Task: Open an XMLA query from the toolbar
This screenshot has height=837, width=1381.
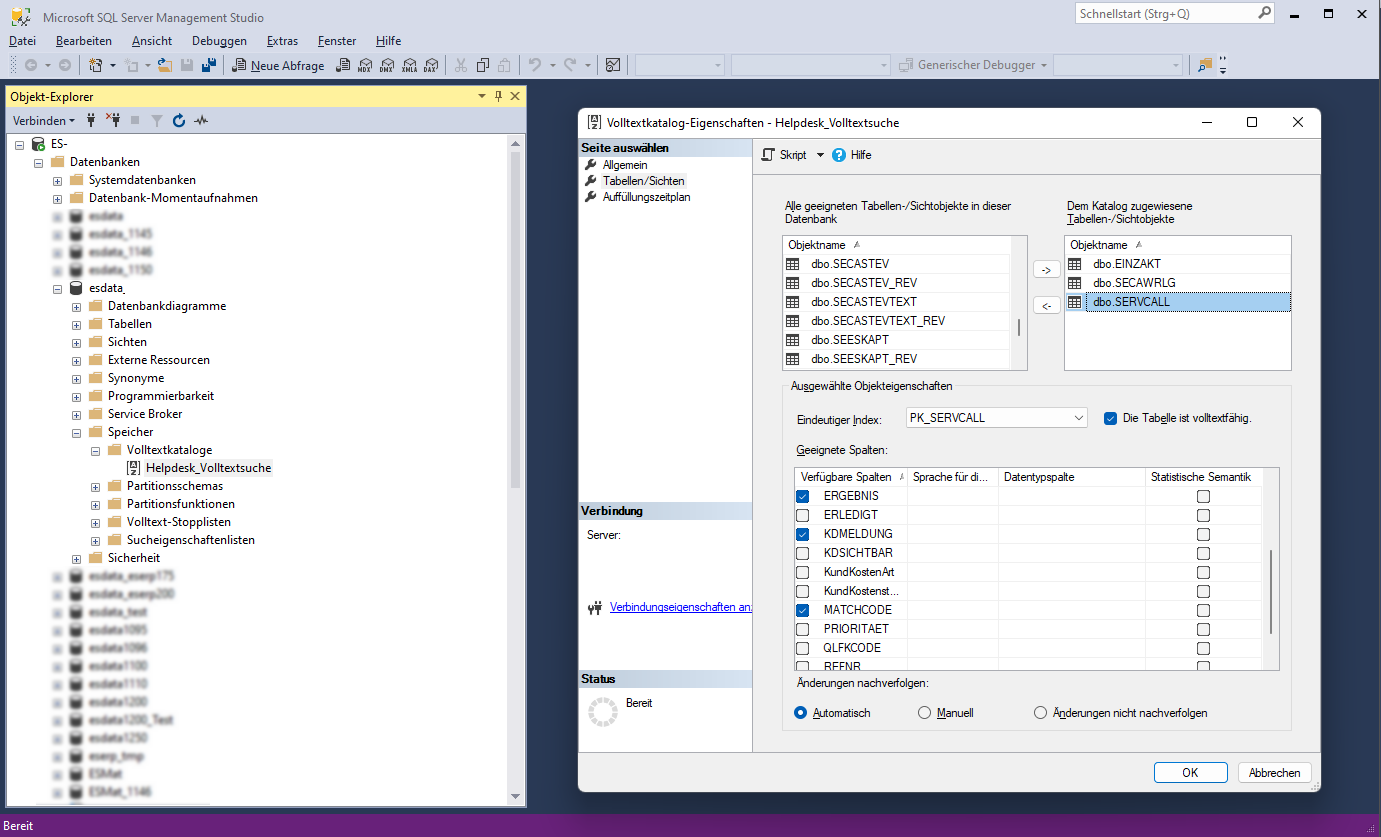Action: point(409,65)
